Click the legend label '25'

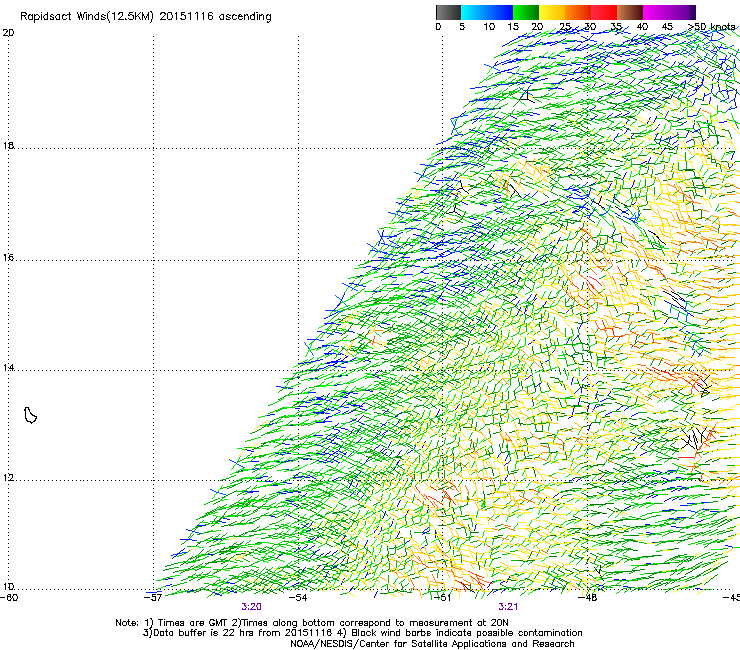pyautogui.click(x=565, y=27)
